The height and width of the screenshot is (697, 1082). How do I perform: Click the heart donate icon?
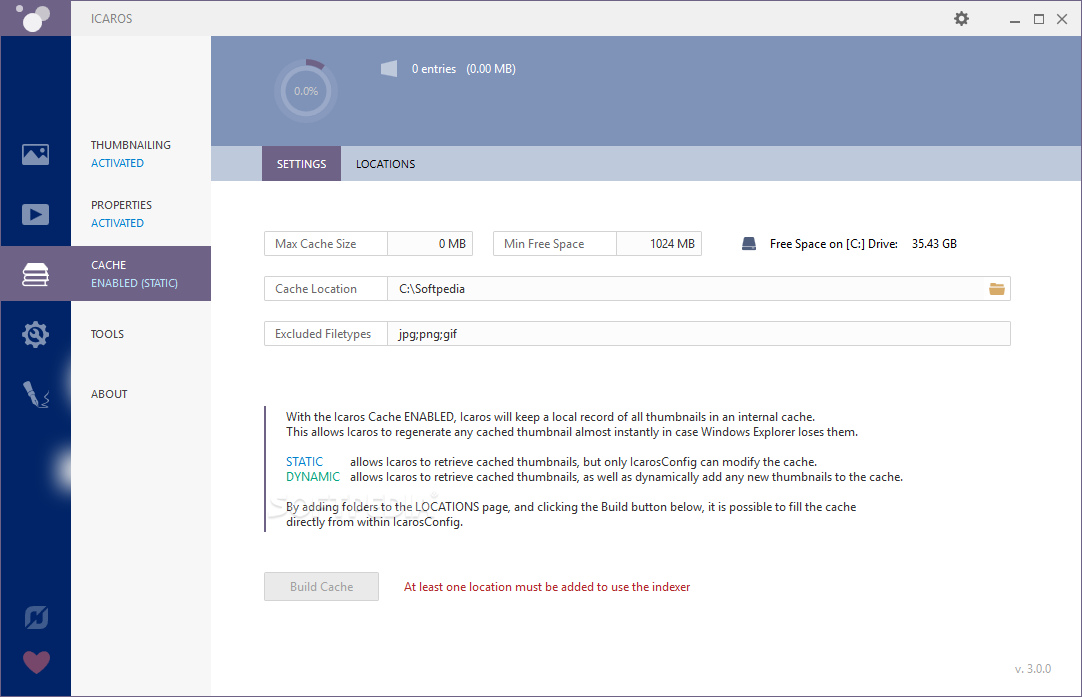36,662
